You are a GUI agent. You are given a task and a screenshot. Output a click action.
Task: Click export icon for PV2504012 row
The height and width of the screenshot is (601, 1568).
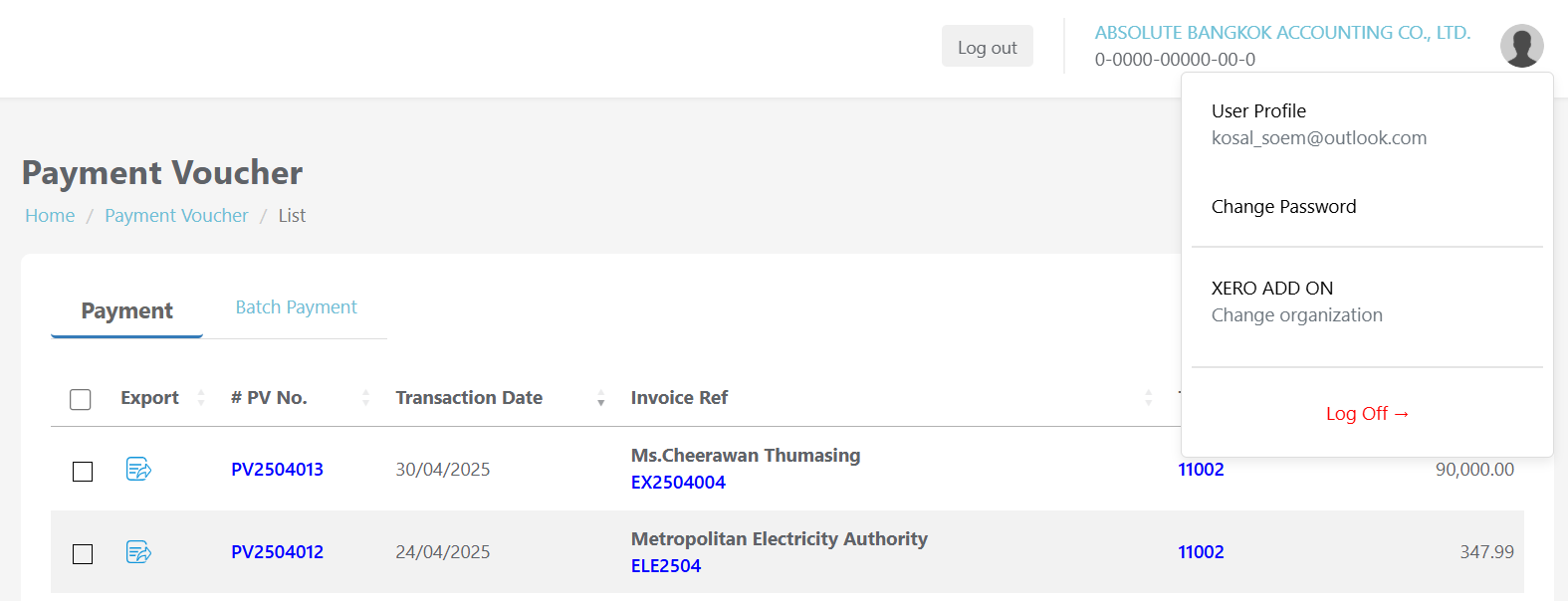[138, 551]
